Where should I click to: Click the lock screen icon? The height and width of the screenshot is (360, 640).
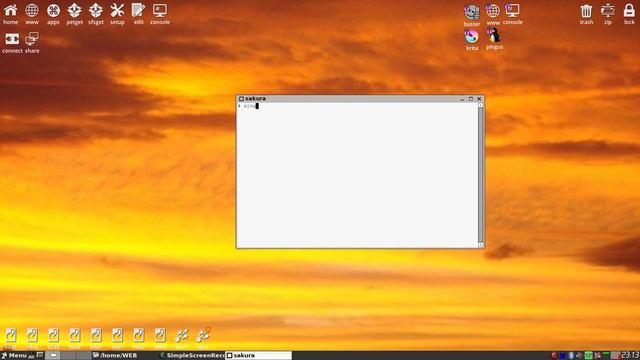[629, 14]
